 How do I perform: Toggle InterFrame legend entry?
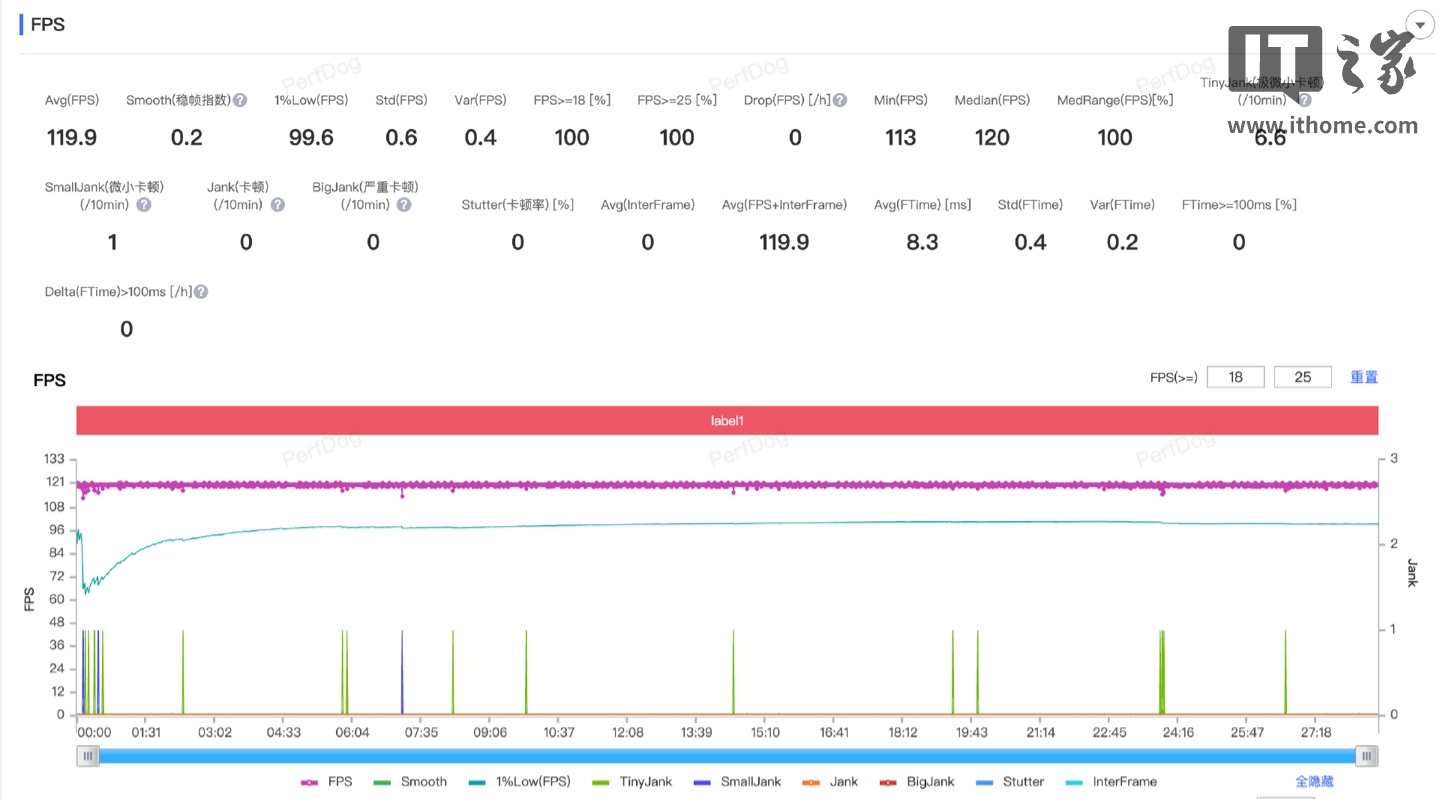1112,782
